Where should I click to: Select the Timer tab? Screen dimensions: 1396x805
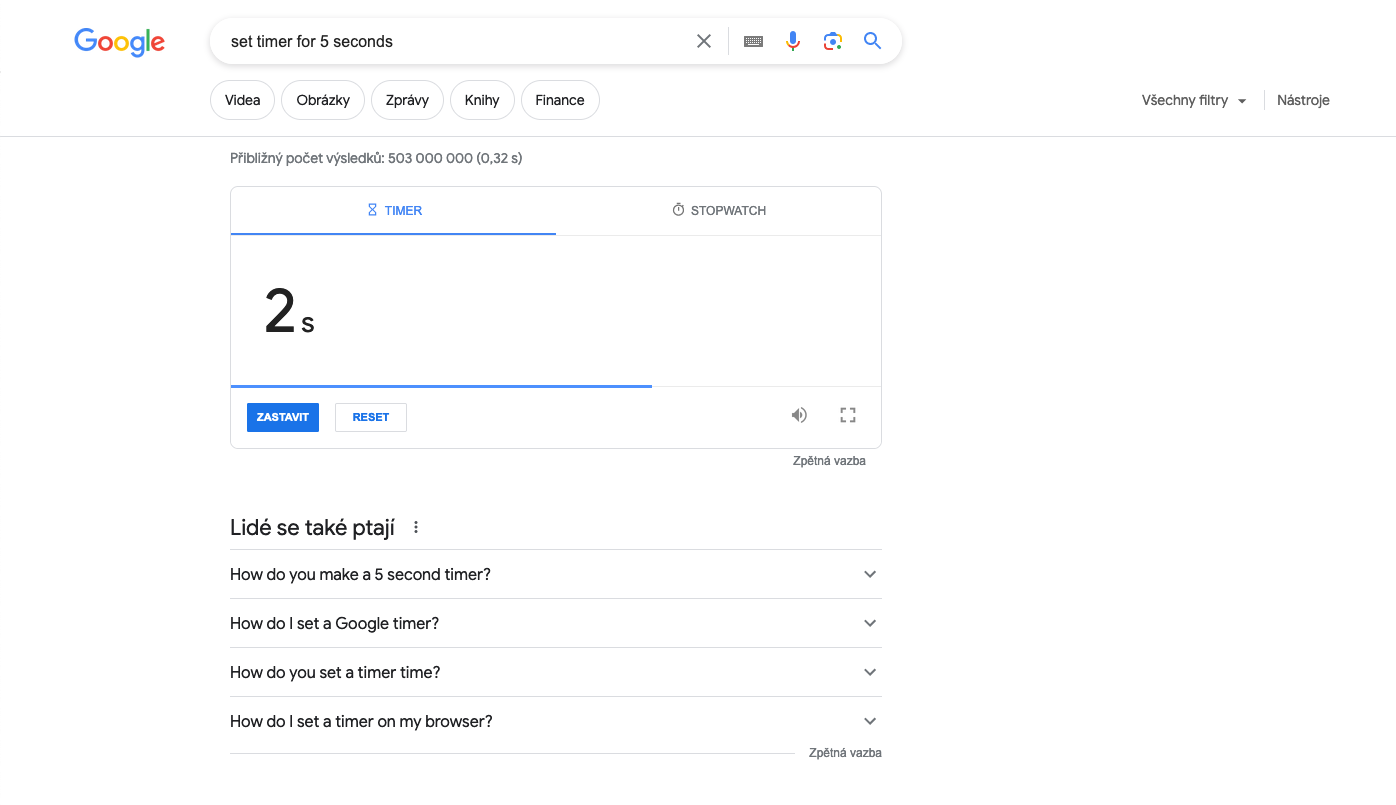(394, 211)
